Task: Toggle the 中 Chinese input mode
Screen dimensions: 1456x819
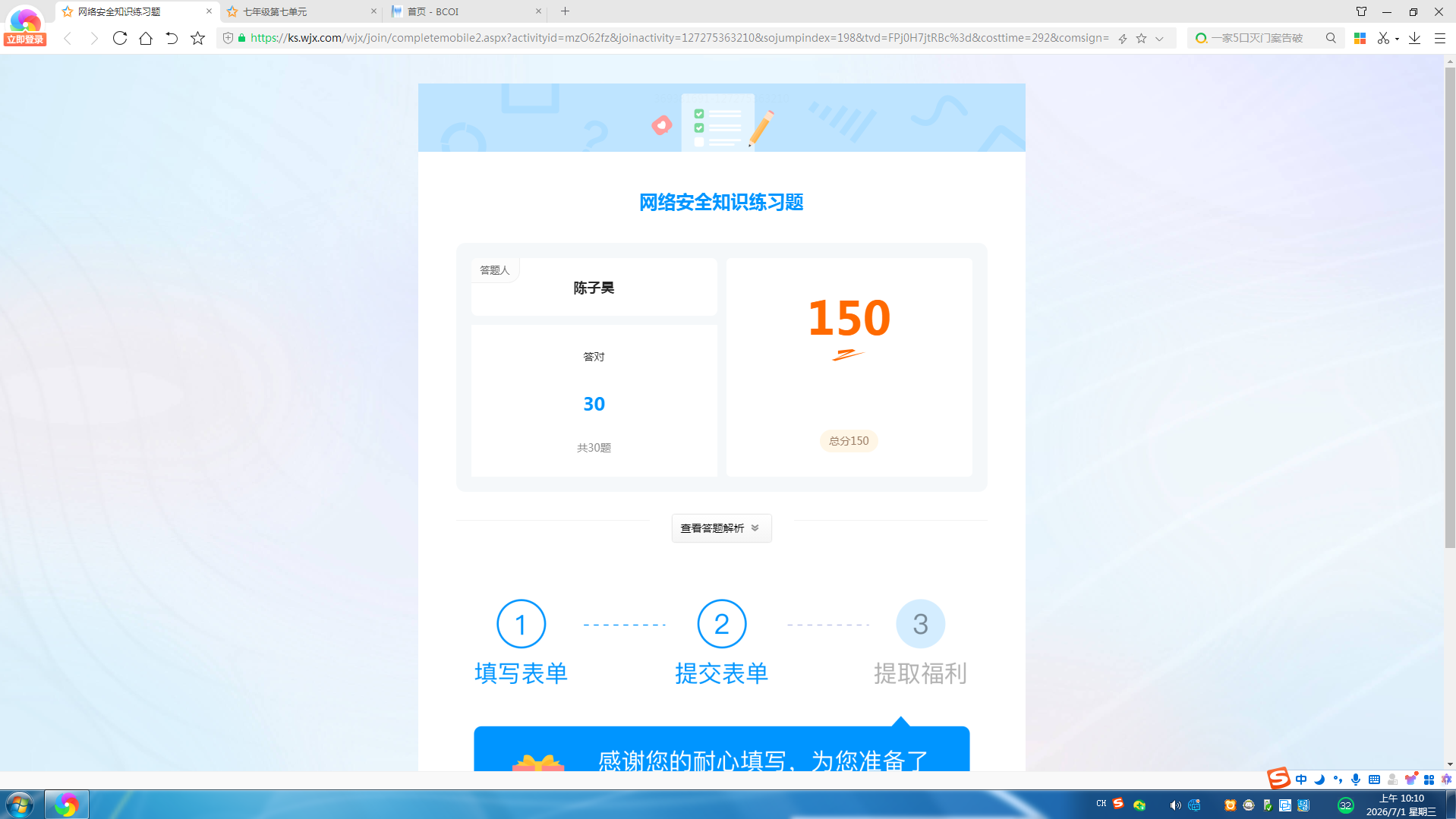Action: (1301, 780)
